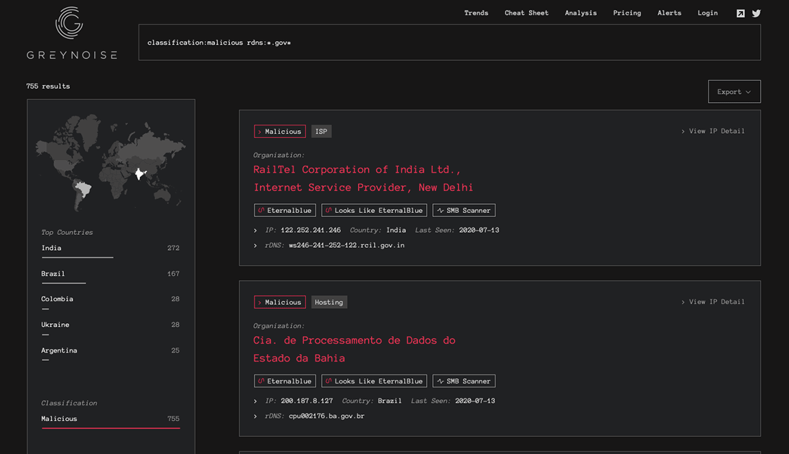Click Looks Like EternalBlue tag on Bahia result
Screen dimensions: 789x454
tap(374, 381)
